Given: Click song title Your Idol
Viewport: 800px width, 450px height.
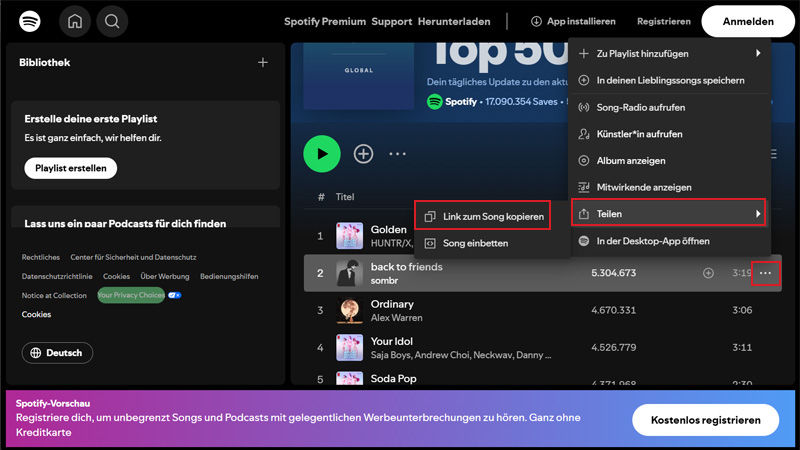Looking at the screenshot, I should (x=391, y=341).
